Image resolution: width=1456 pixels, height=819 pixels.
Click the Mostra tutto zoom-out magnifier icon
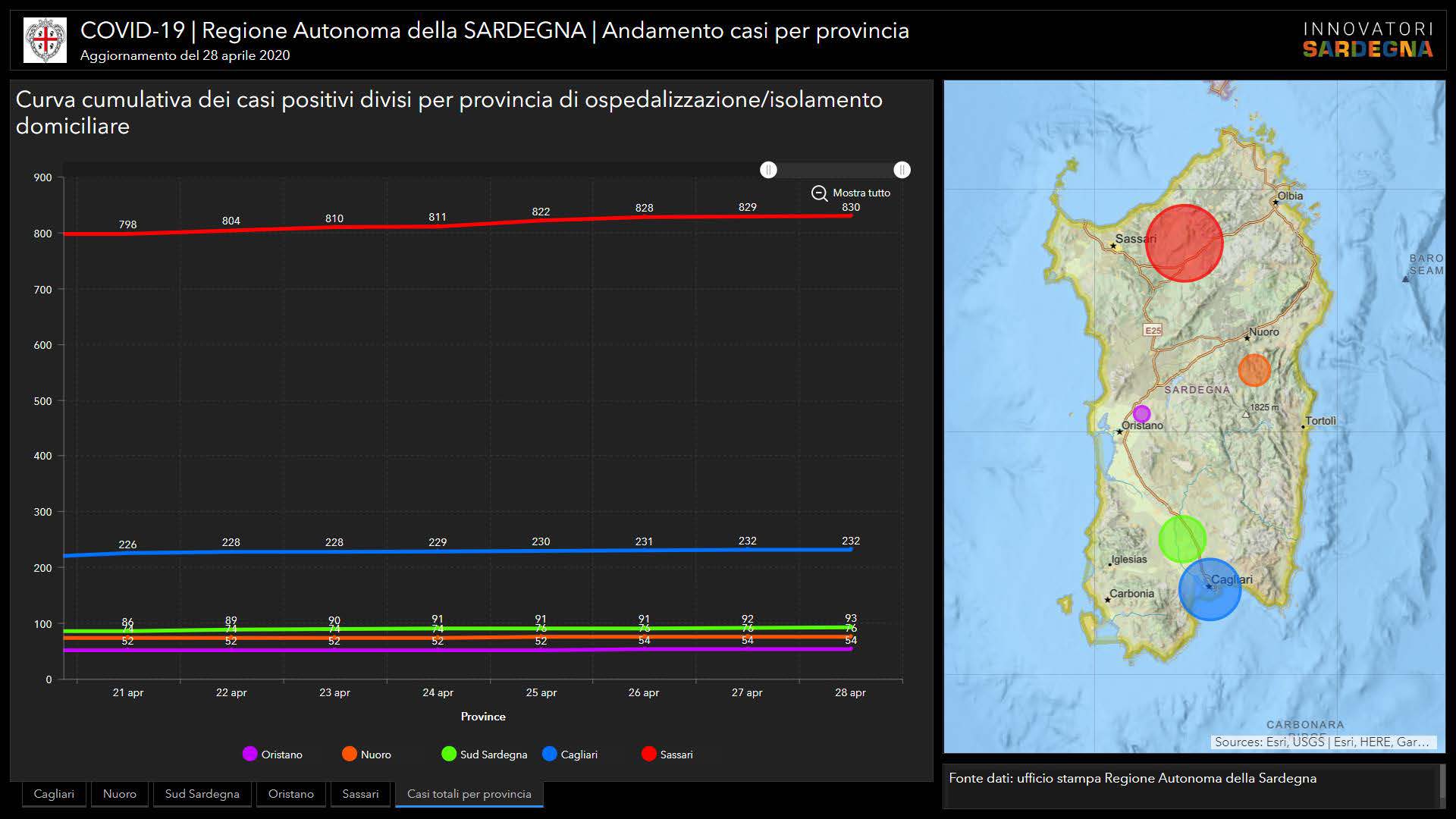819,193
